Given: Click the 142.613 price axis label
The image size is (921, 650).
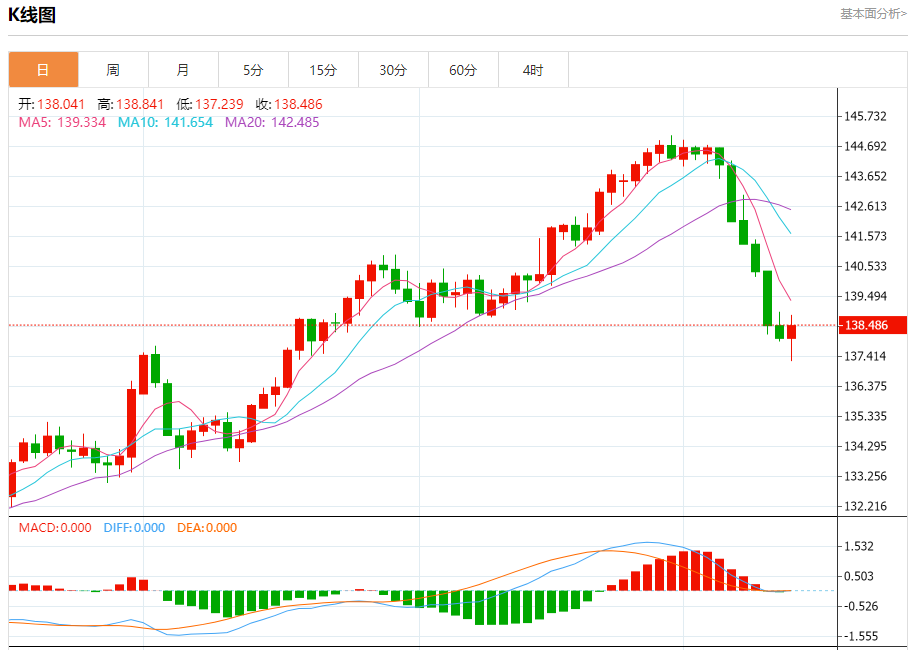Looking at the screenshot, I should [865, 206].
